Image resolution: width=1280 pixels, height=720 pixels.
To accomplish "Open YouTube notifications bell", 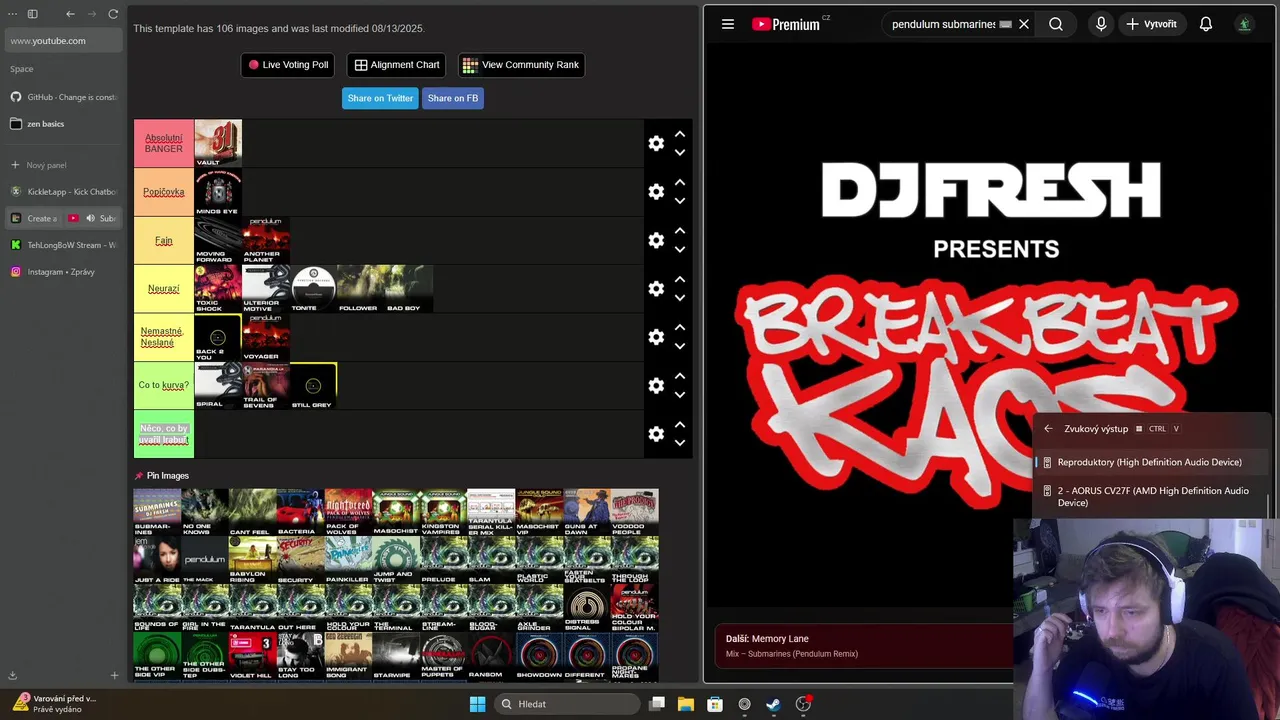I will [x=1206, y=24].
